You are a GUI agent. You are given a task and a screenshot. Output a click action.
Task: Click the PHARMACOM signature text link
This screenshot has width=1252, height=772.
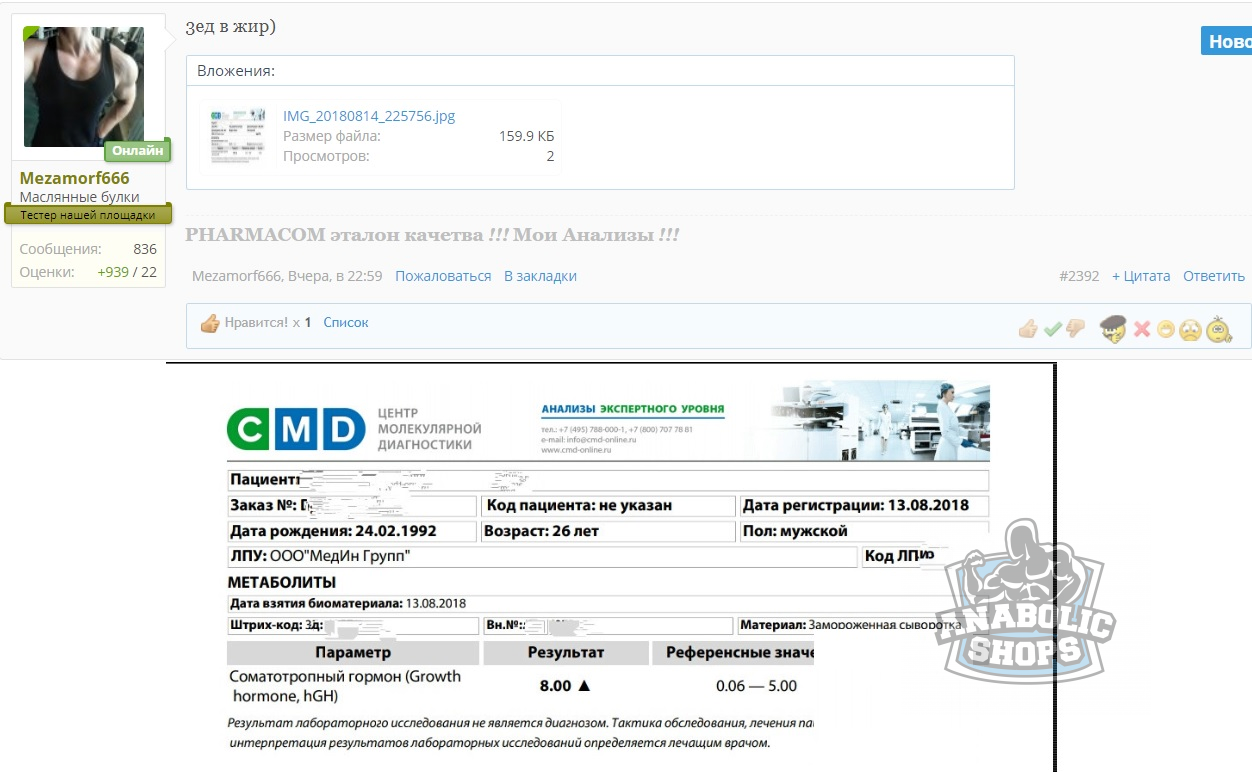click(x=432, y=235)
